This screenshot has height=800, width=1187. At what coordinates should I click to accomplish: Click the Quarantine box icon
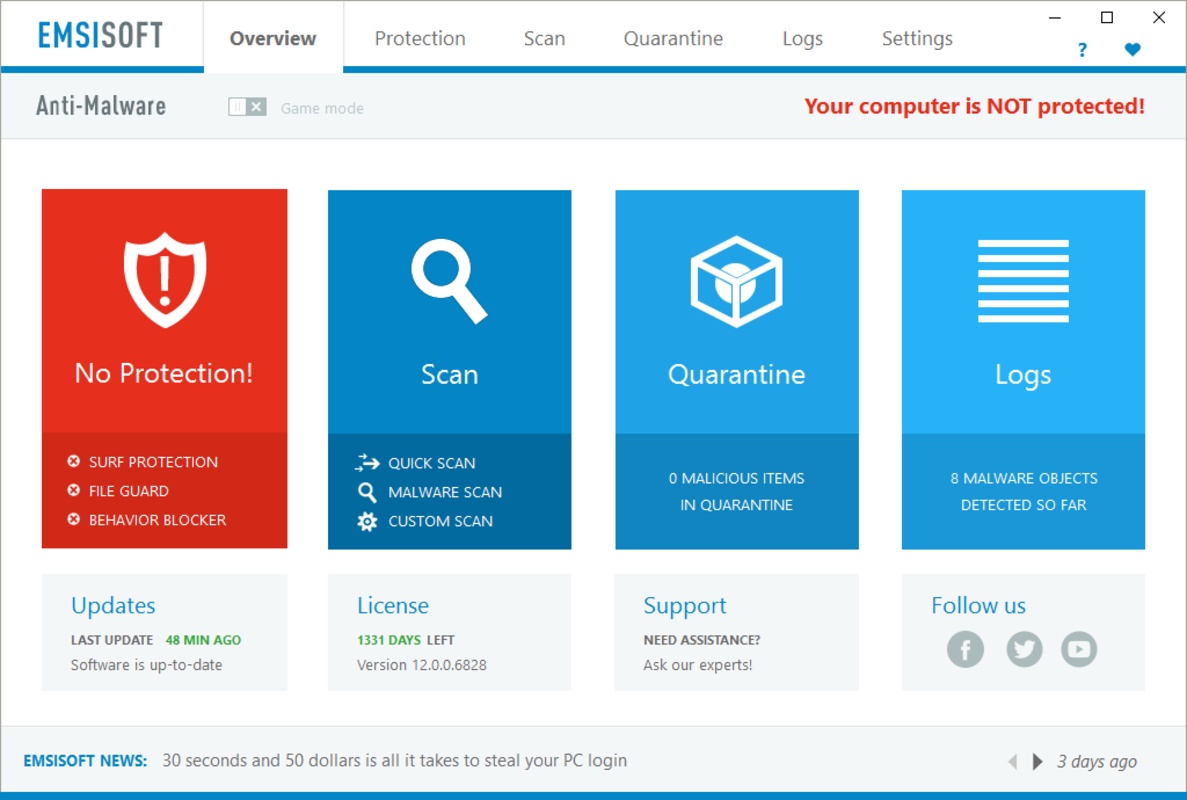coord(736,282)
